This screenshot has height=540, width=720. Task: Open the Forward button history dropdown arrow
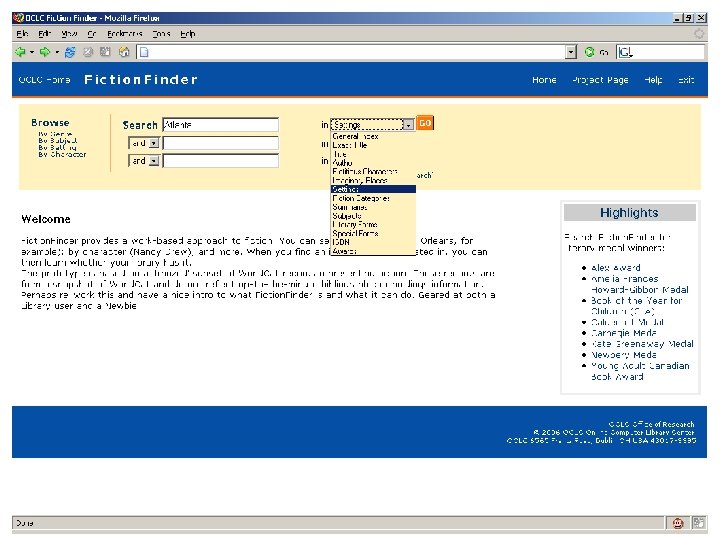click(57, 52)
